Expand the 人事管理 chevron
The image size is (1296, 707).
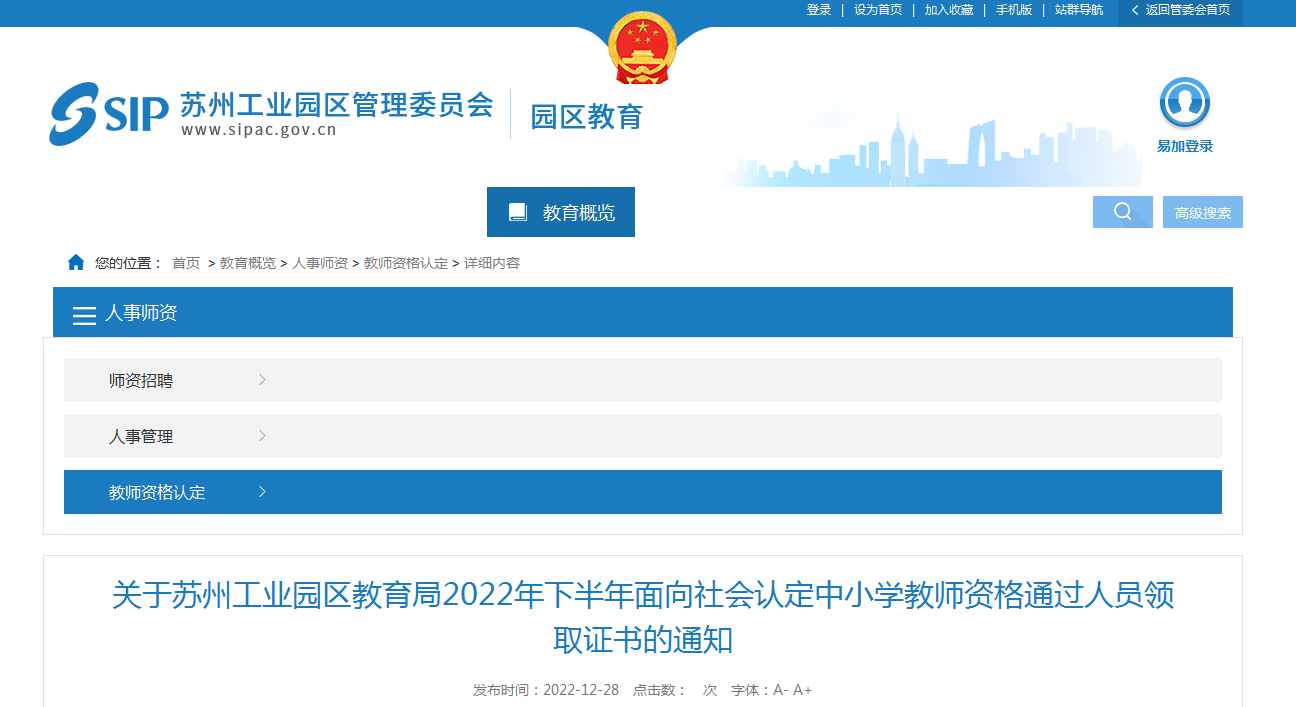coord(262,436)
